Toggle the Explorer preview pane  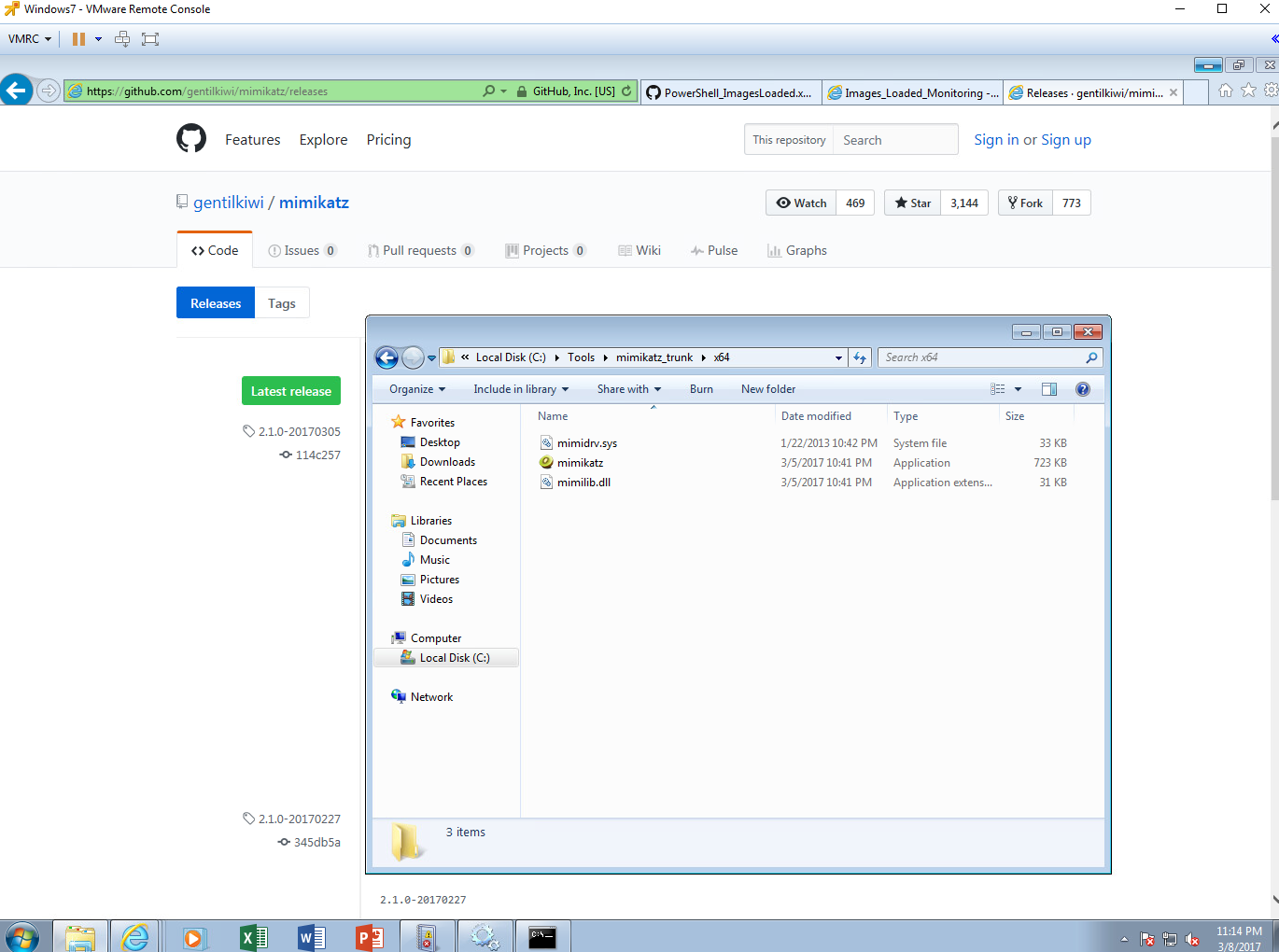pos(1049,389)
